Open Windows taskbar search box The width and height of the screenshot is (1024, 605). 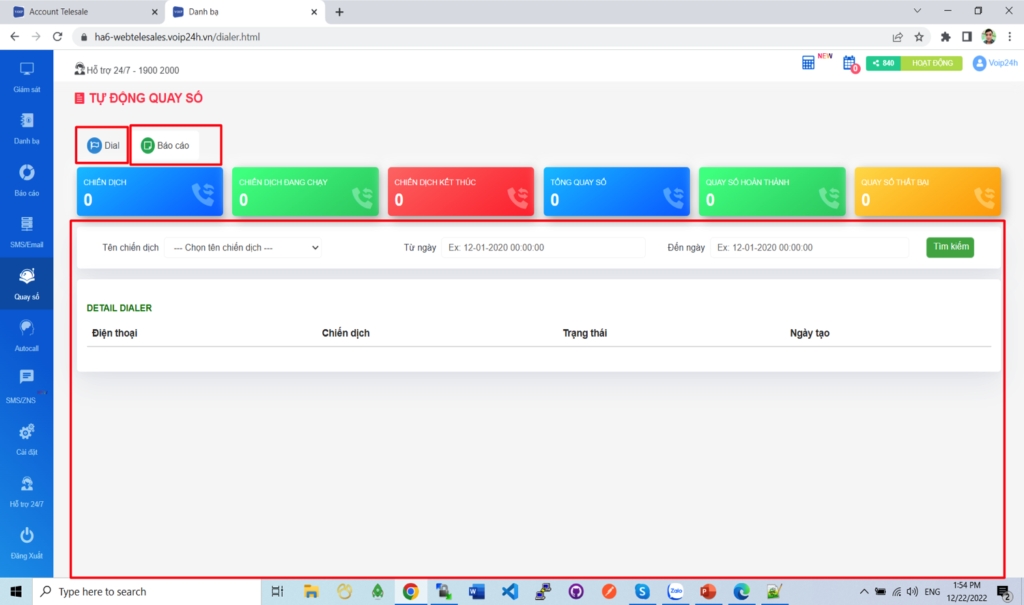[x=150, y=592]
